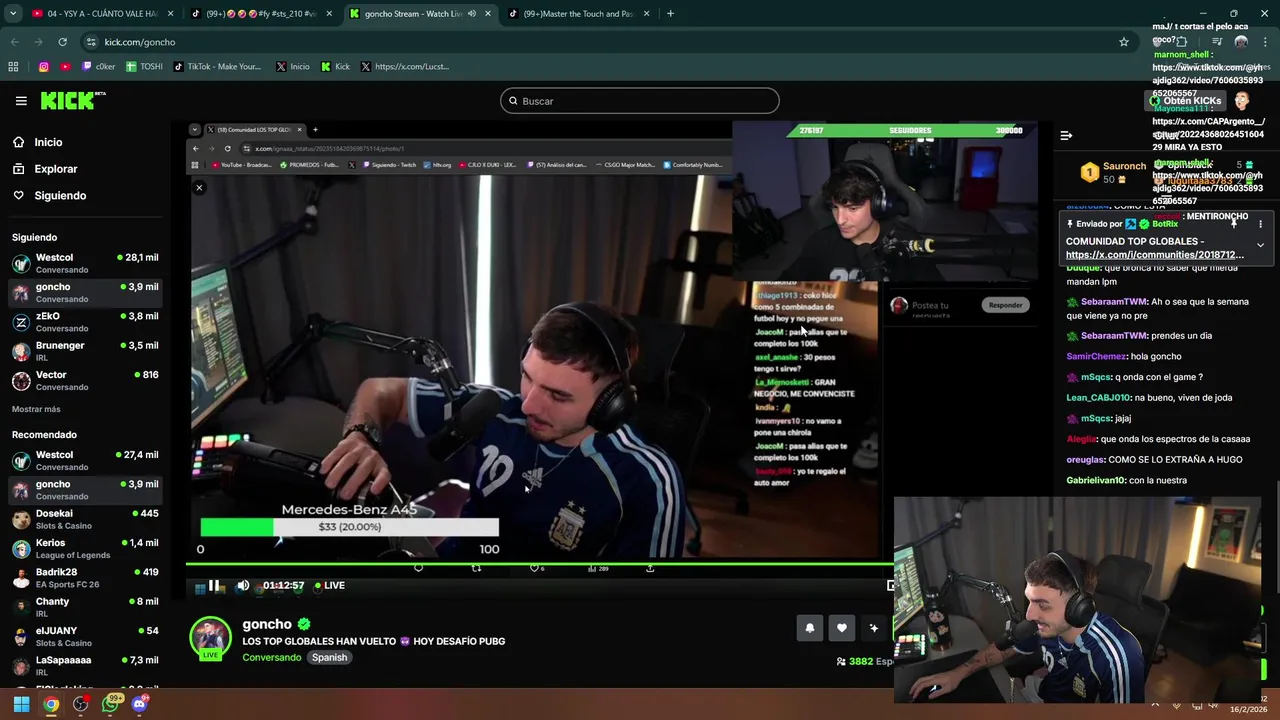This screenshot has width=1280, height=720.
Task: Expand the list with Mostrar más
Action: [36, 409]
